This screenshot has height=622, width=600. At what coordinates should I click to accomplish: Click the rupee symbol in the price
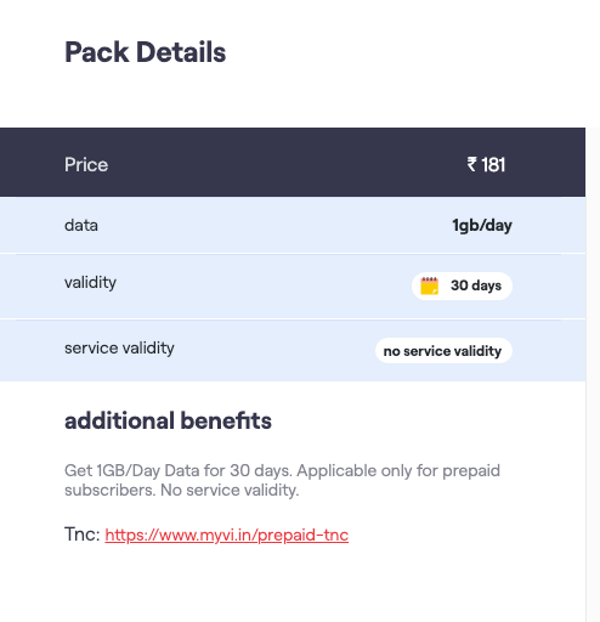(x=472, y=165)
